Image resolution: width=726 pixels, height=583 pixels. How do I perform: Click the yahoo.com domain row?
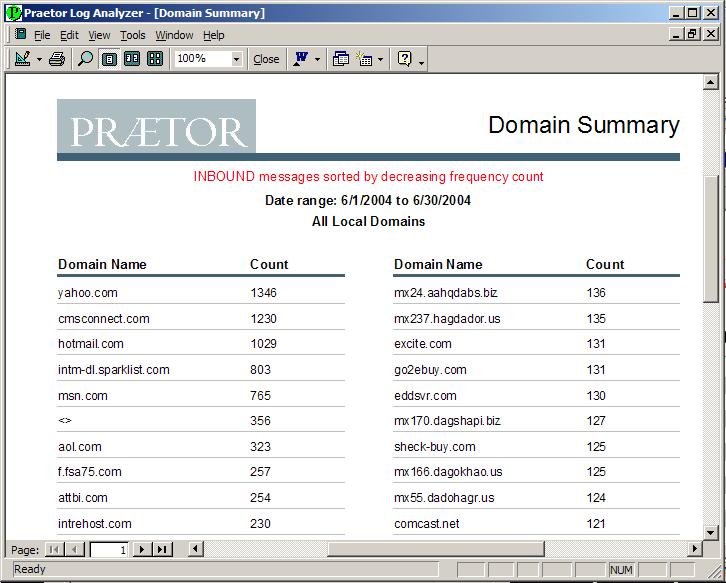pyautogui.click(x=200, y=293)
